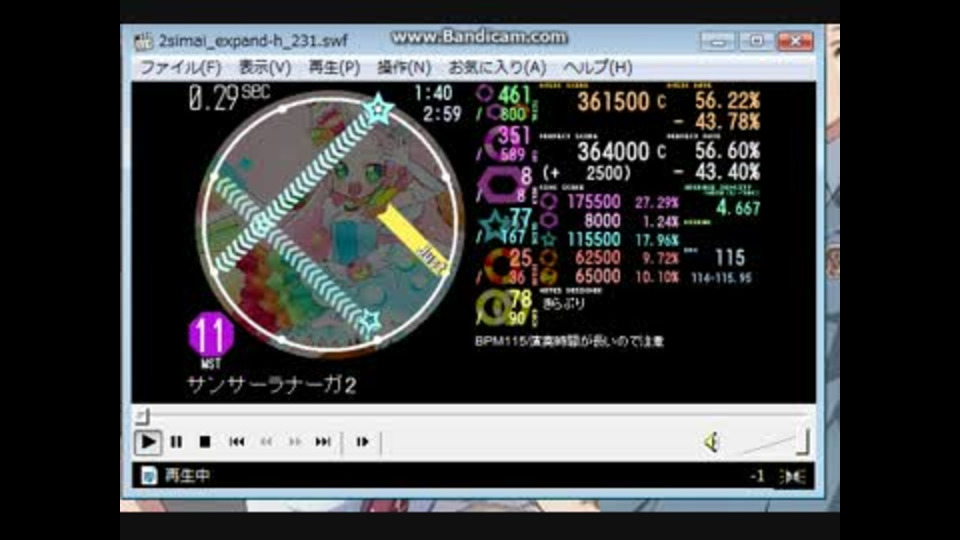Step forward one frame

362,442
